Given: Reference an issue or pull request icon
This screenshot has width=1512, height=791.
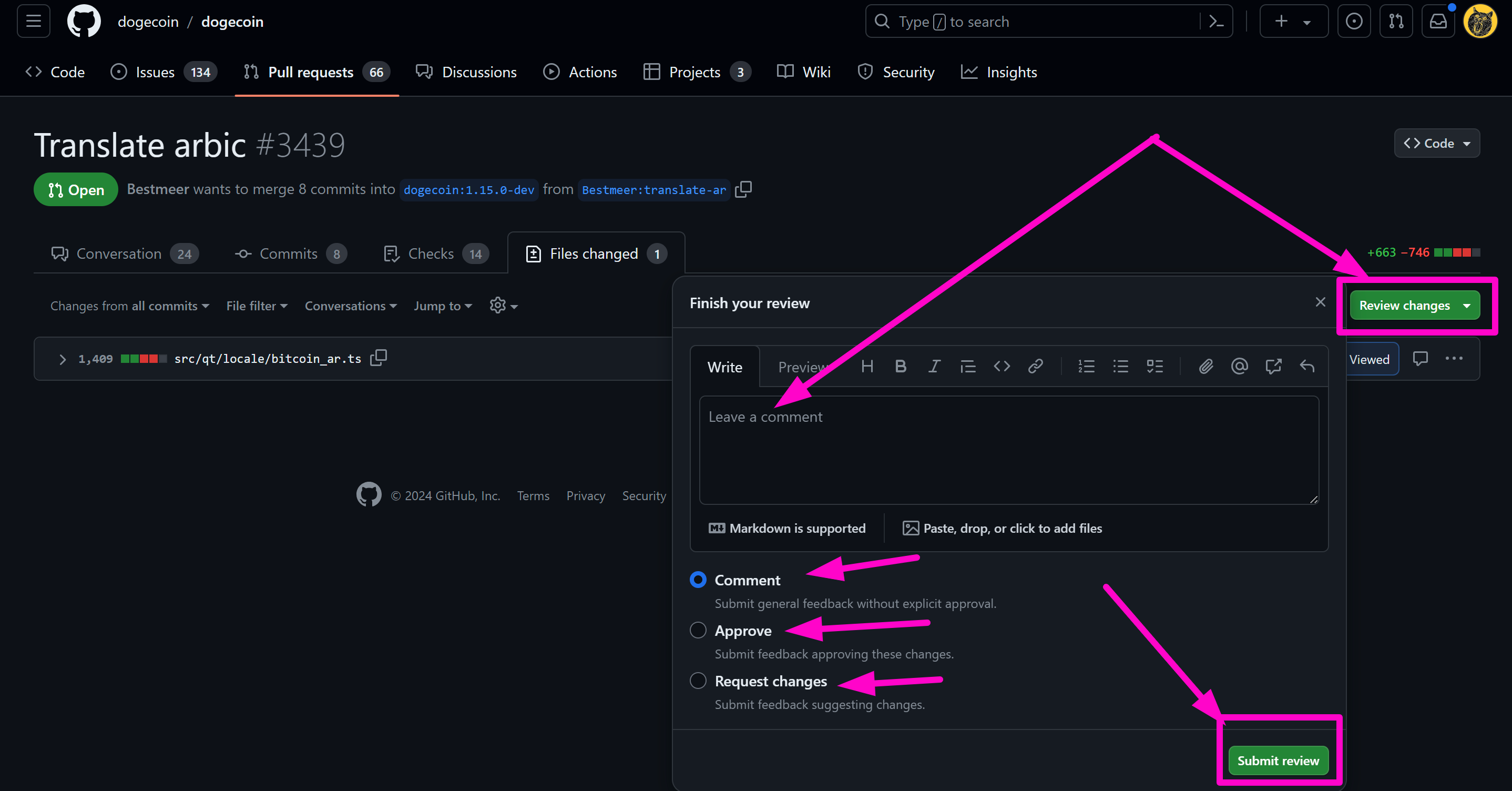Looking at the screenshot, I should click(1273, 367).
